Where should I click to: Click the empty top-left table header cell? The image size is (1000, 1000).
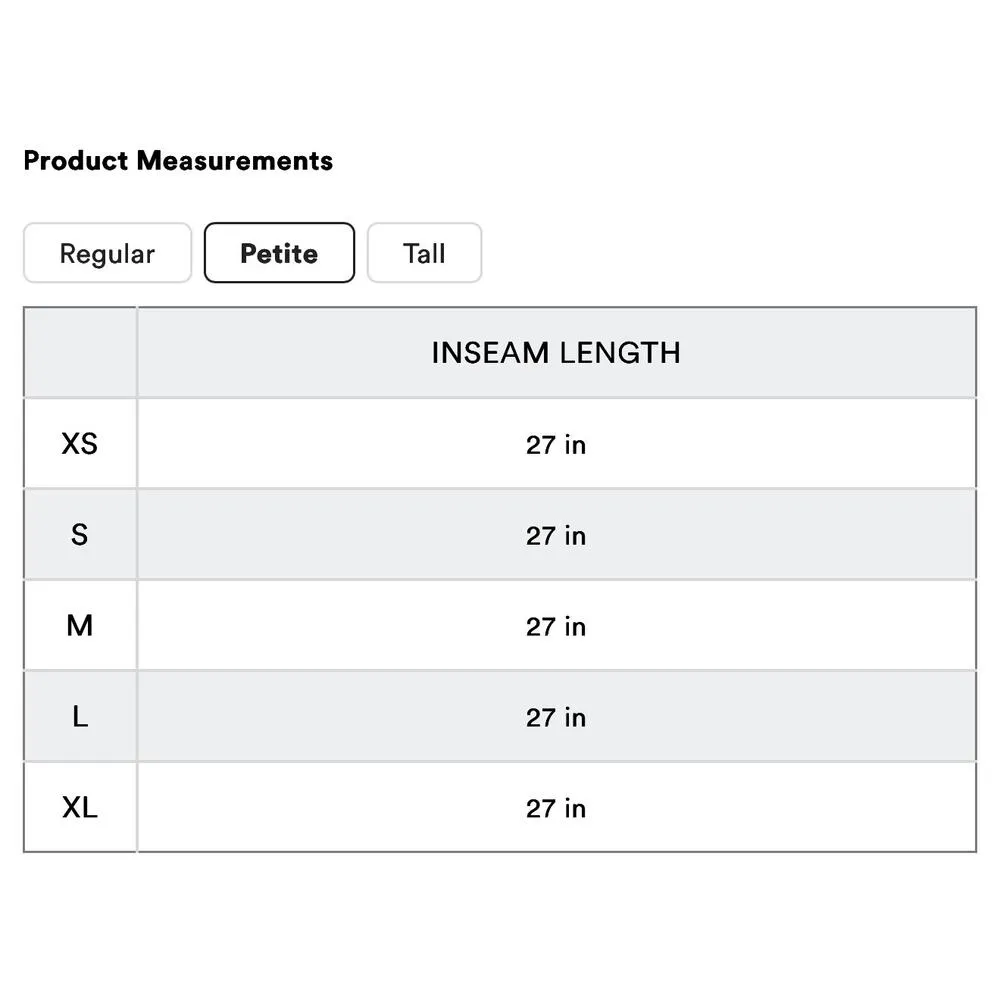(x=80, y=353)
